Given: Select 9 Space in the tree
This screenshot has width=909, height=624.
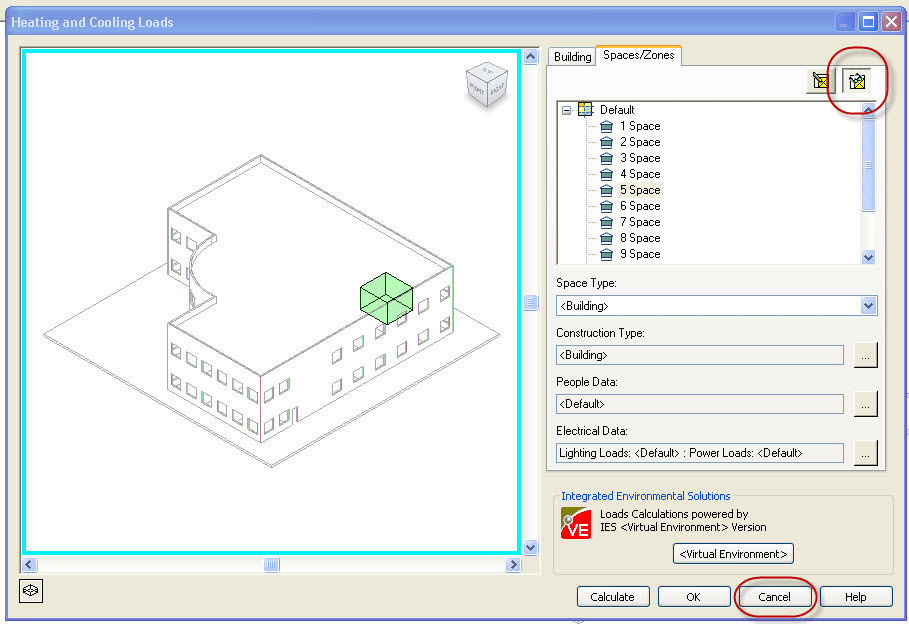Looking at the screenshot, I should click(x=640, y=254).
